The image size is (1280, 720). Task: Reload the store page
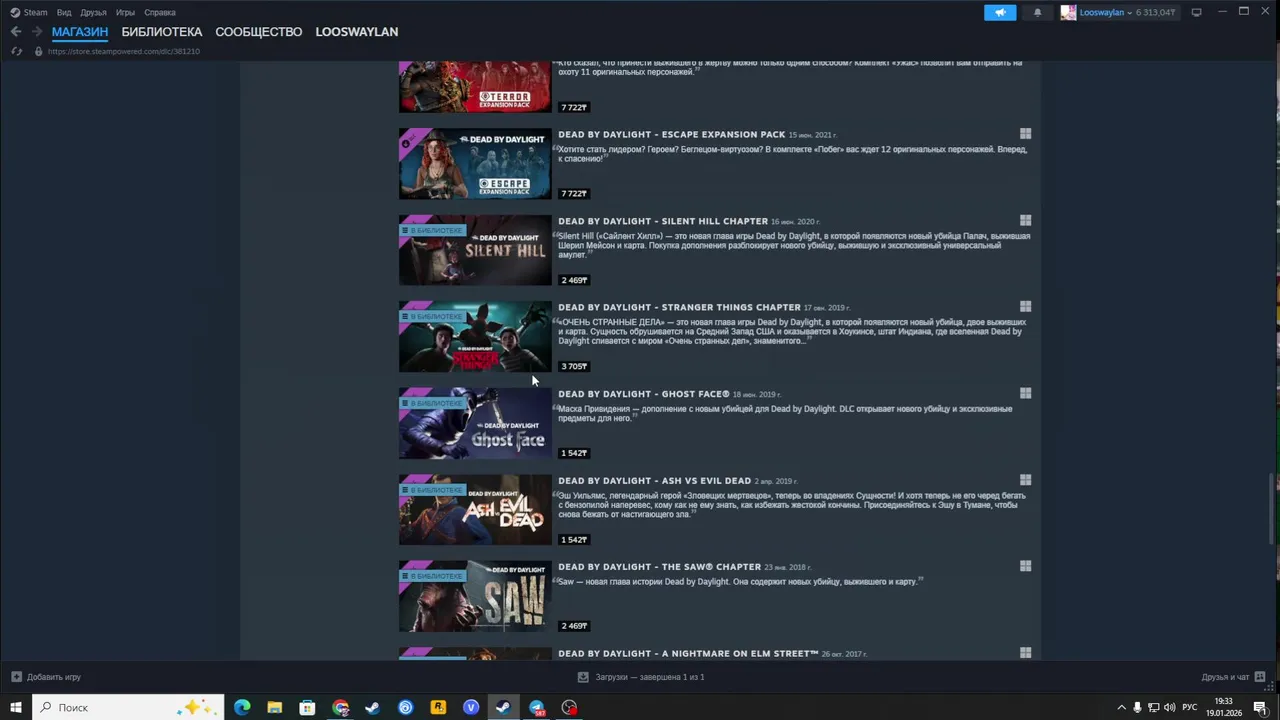16,51
